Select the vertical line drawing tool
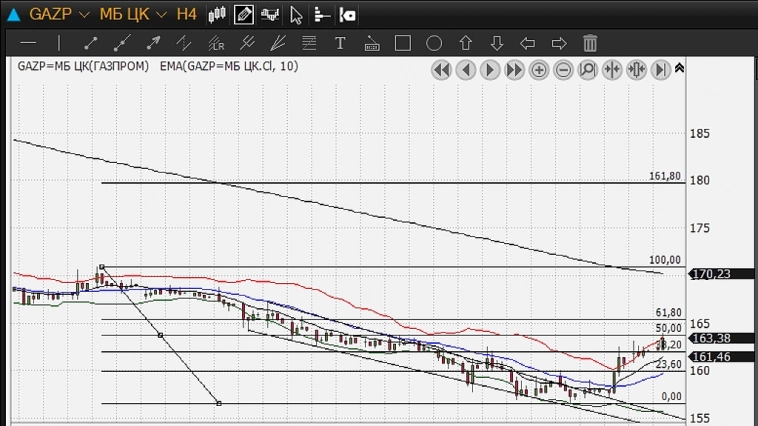Image resolution: width=758 pixels, height=426 pixels. click(59, 43)
